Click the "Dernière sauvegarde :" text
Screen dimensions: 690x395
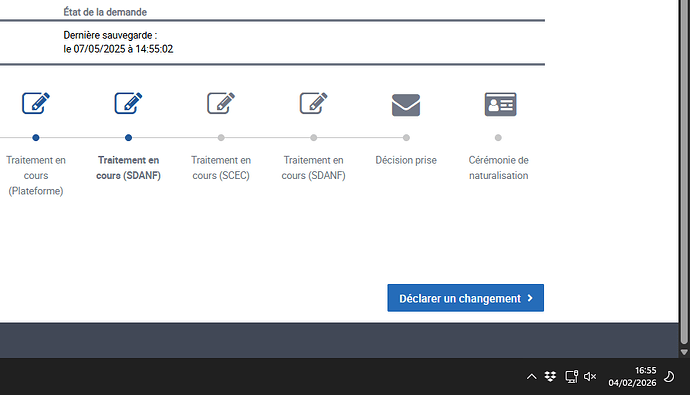pyautogui.click(x=110, y=35)
